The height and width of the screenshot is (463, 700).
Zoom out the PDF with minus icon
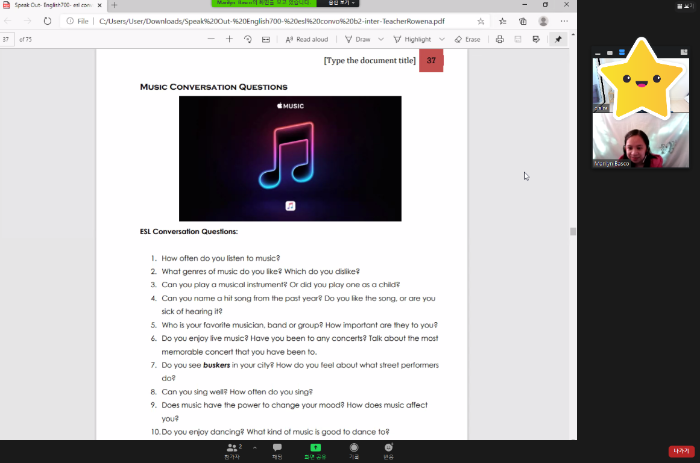(211, 39)
